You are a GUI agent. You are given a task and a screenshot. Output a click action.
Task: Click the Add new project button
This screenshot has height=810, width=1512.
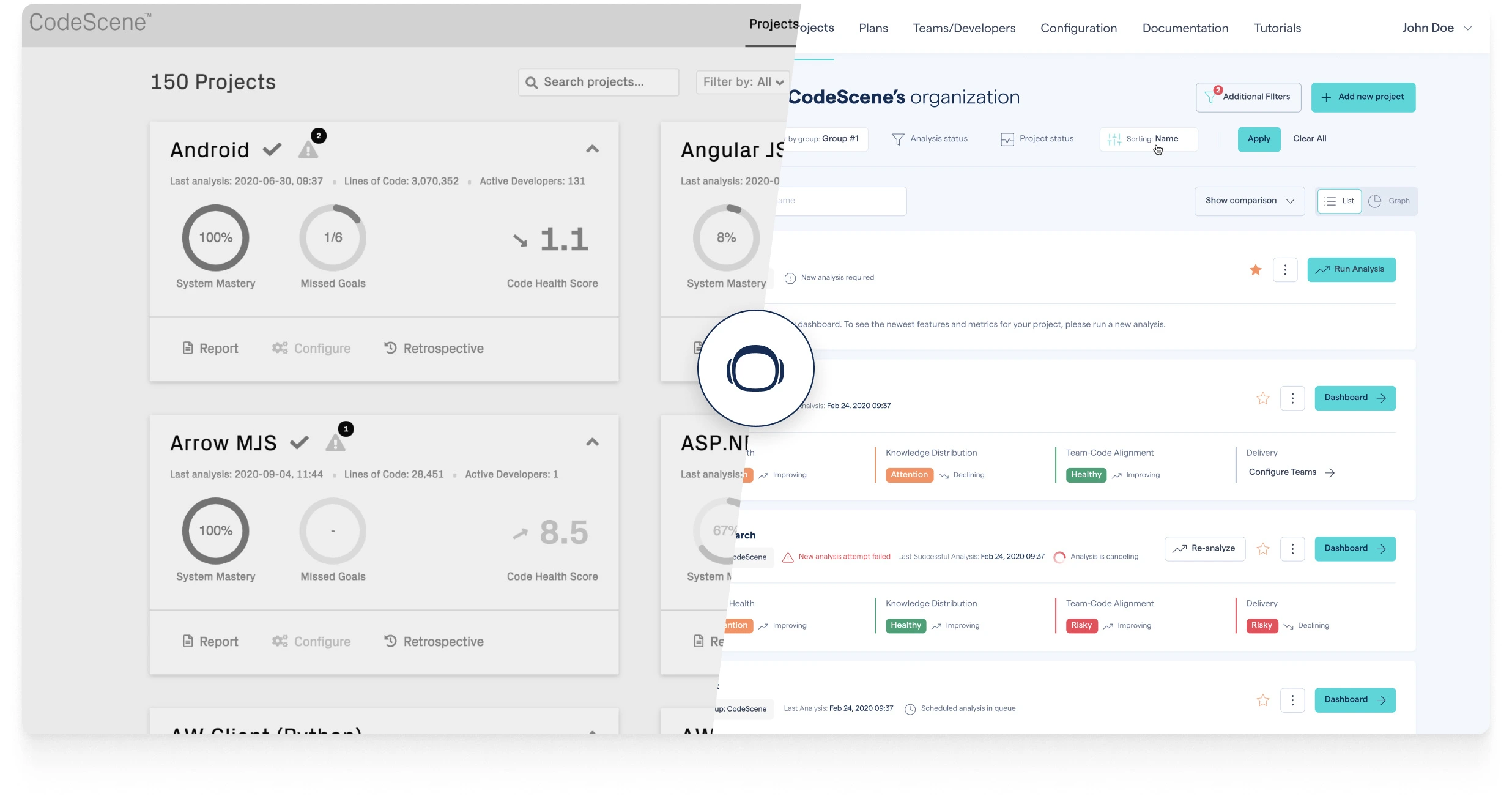pos(1363,97)
